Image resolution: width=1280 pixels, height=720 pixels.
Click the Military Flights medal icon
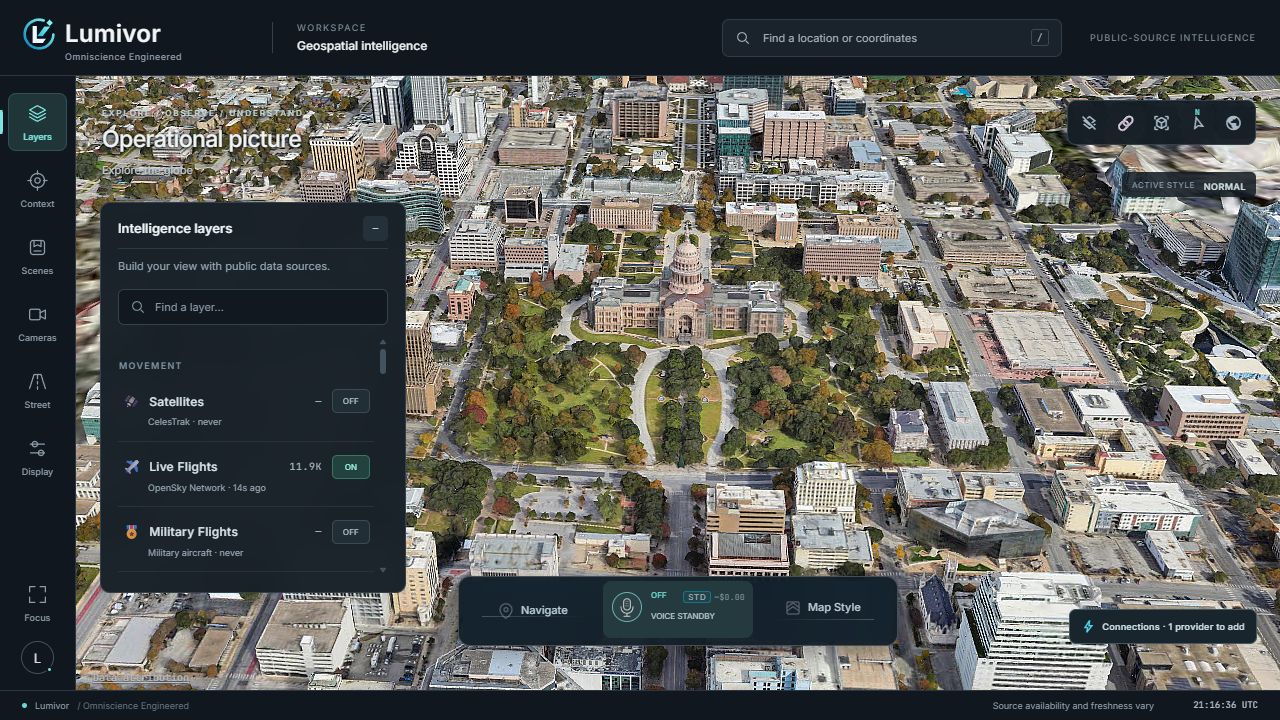pos(131,532)
